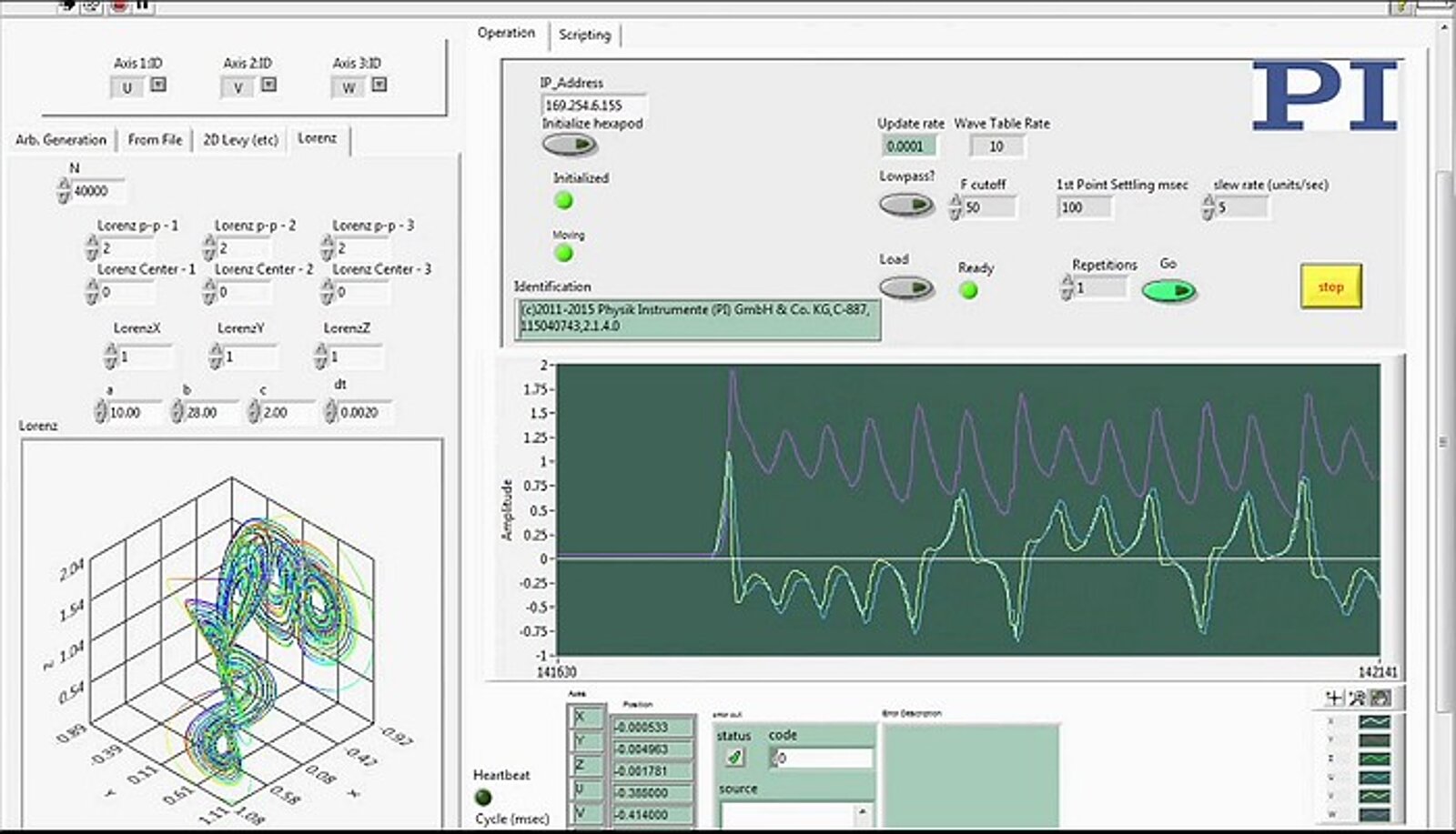Viewport: 1456px width, 834px height.
Task: Toggle the Lowpass switch
Action: coord(906,205)
